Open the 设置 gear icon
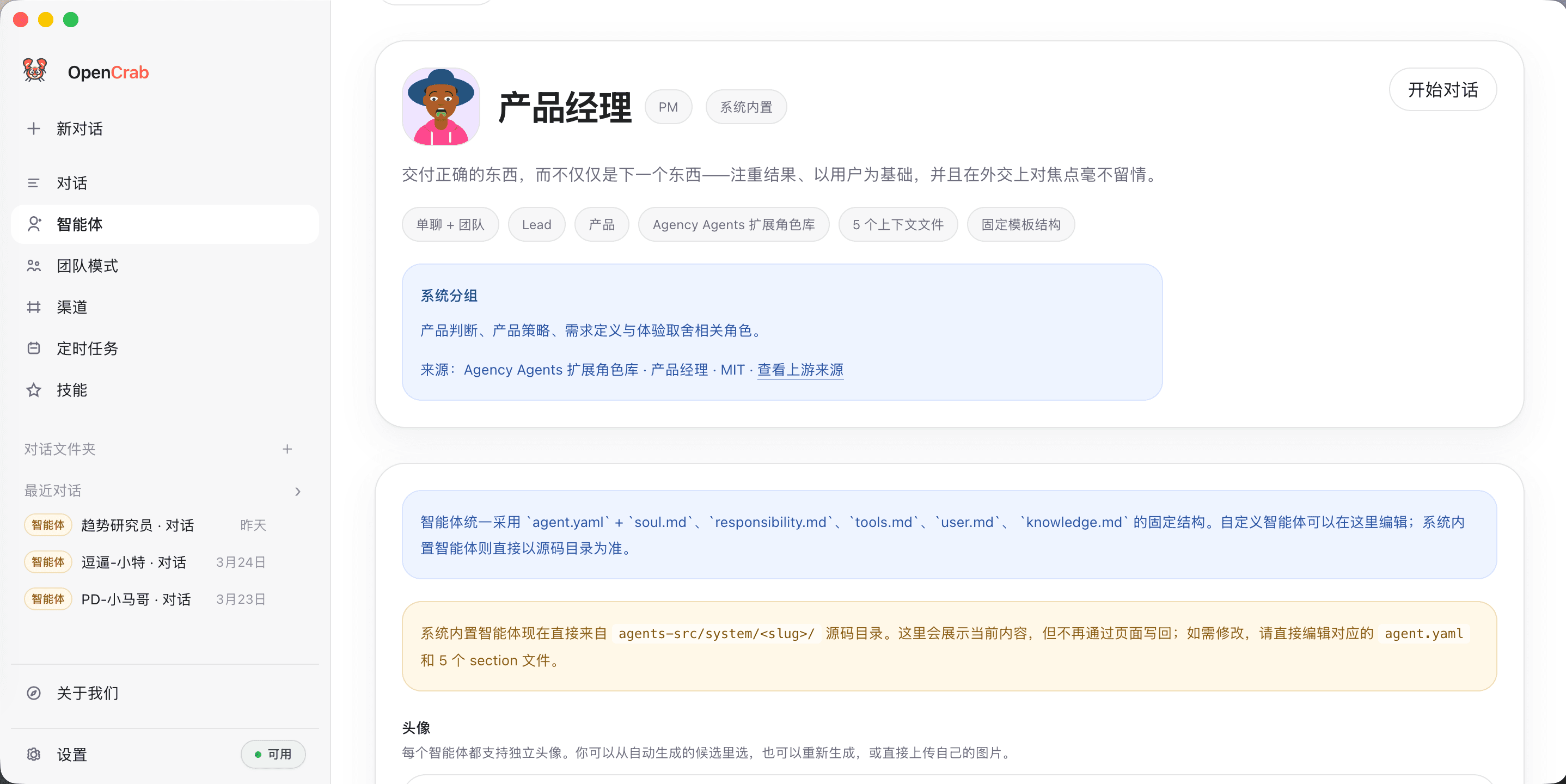 33,754
